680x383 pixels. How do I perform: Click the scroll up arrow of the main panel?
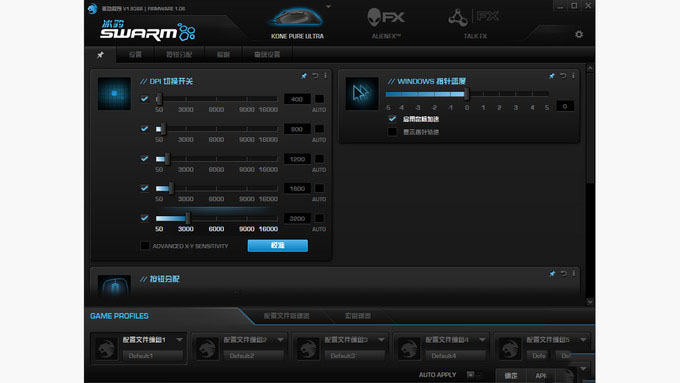[x=590, y=69]
